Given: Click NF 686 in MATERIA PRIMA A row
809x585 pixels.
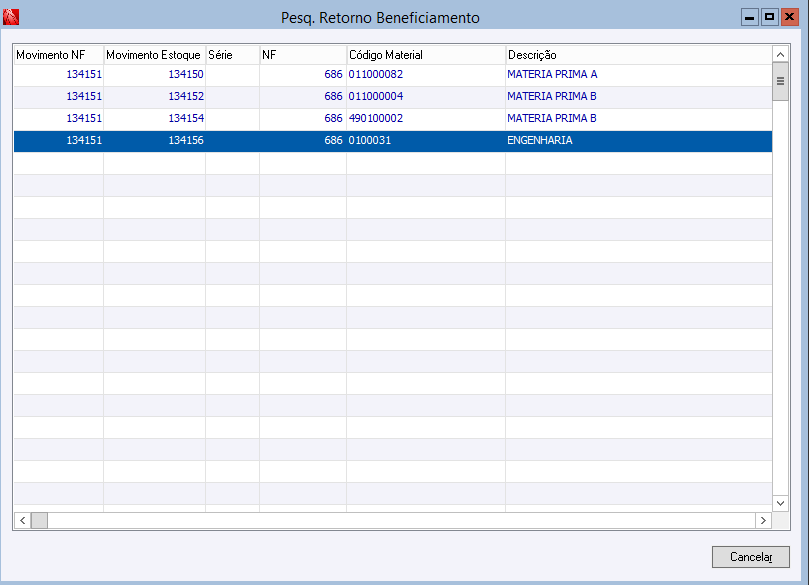Looking at the screenshot, I should pos(333,74).
